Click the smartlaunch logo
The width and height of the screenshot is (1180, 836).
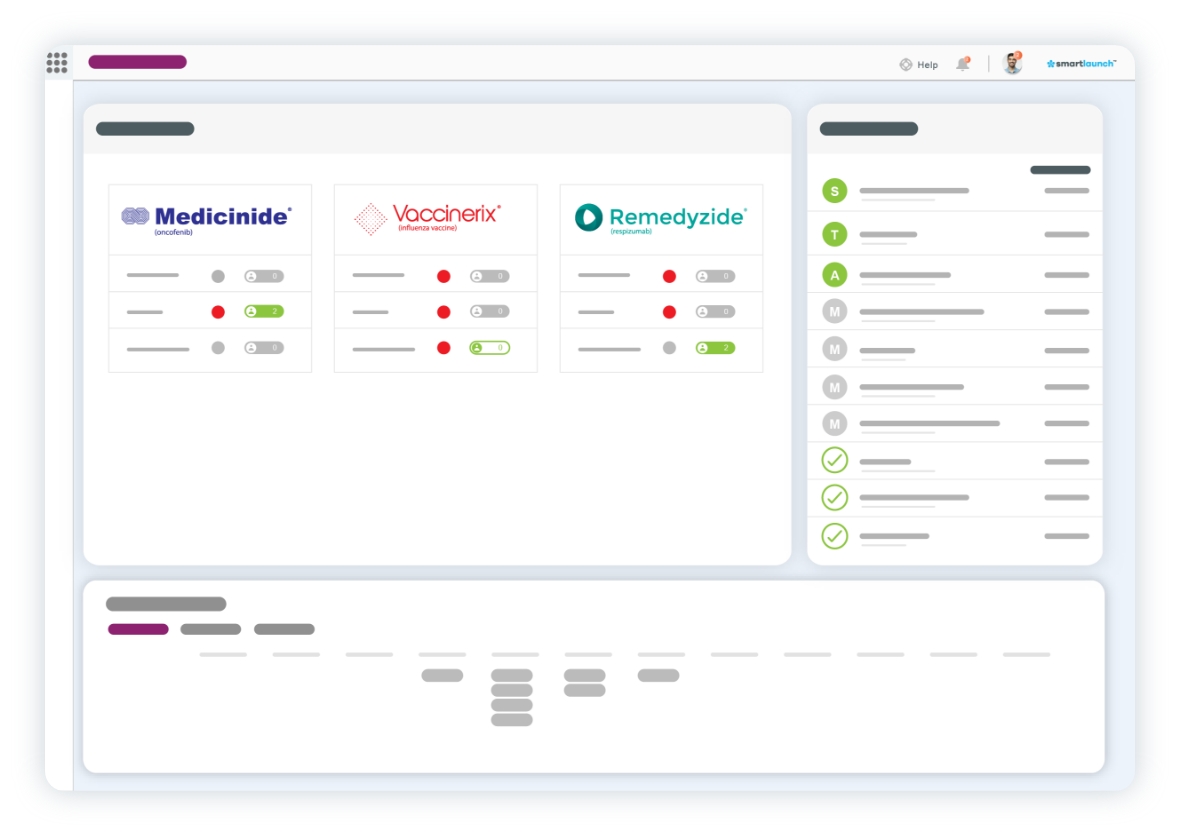click(x=1081, y=64)
